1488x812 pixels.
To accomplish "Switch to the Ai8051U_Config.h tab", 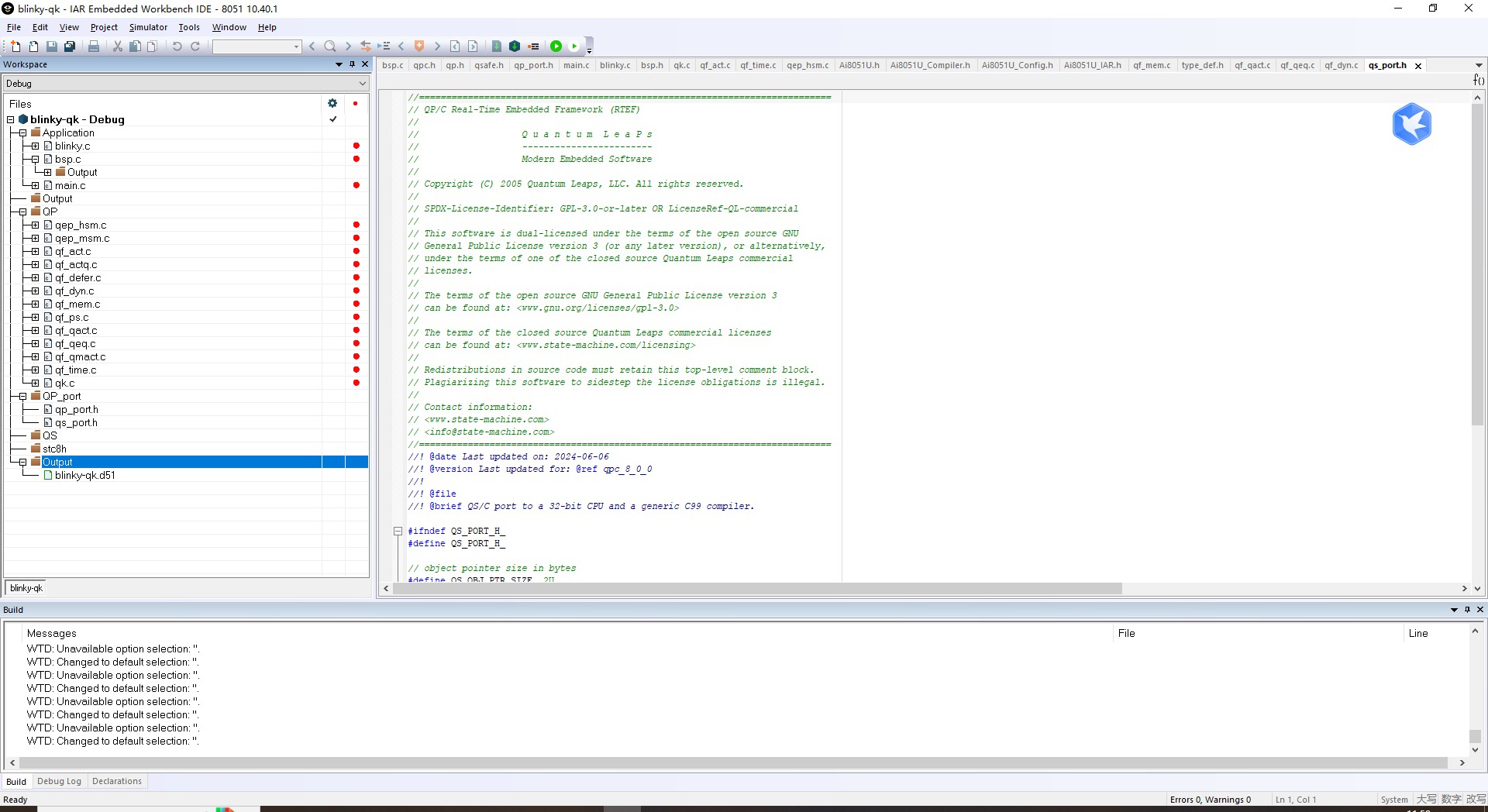I will (1017, 65).
